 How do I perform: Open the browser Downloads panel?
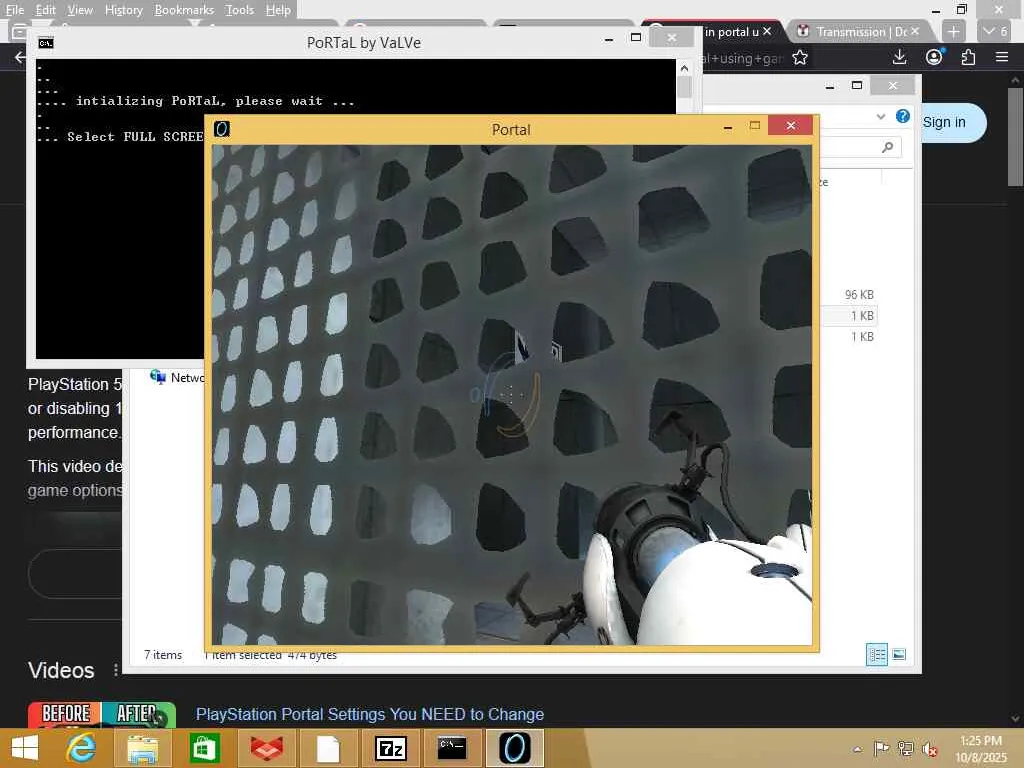[x=899, y=57]
